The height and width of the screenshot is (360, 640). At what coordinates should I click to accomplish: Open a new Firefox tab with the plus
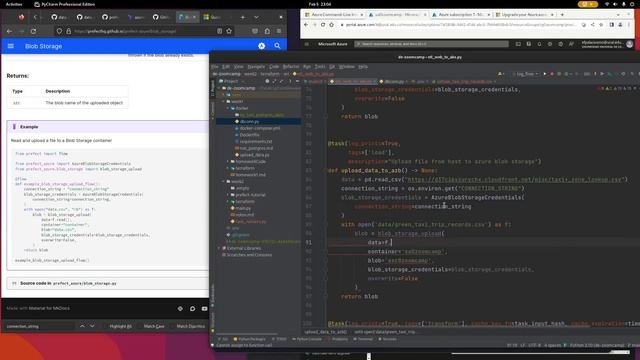pos(242,17)
